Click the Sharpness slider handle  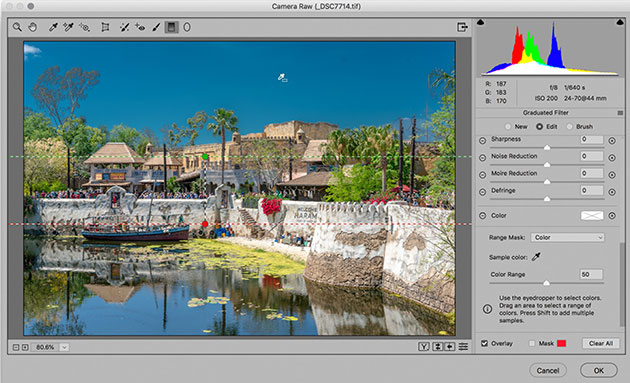click(547, 147)
